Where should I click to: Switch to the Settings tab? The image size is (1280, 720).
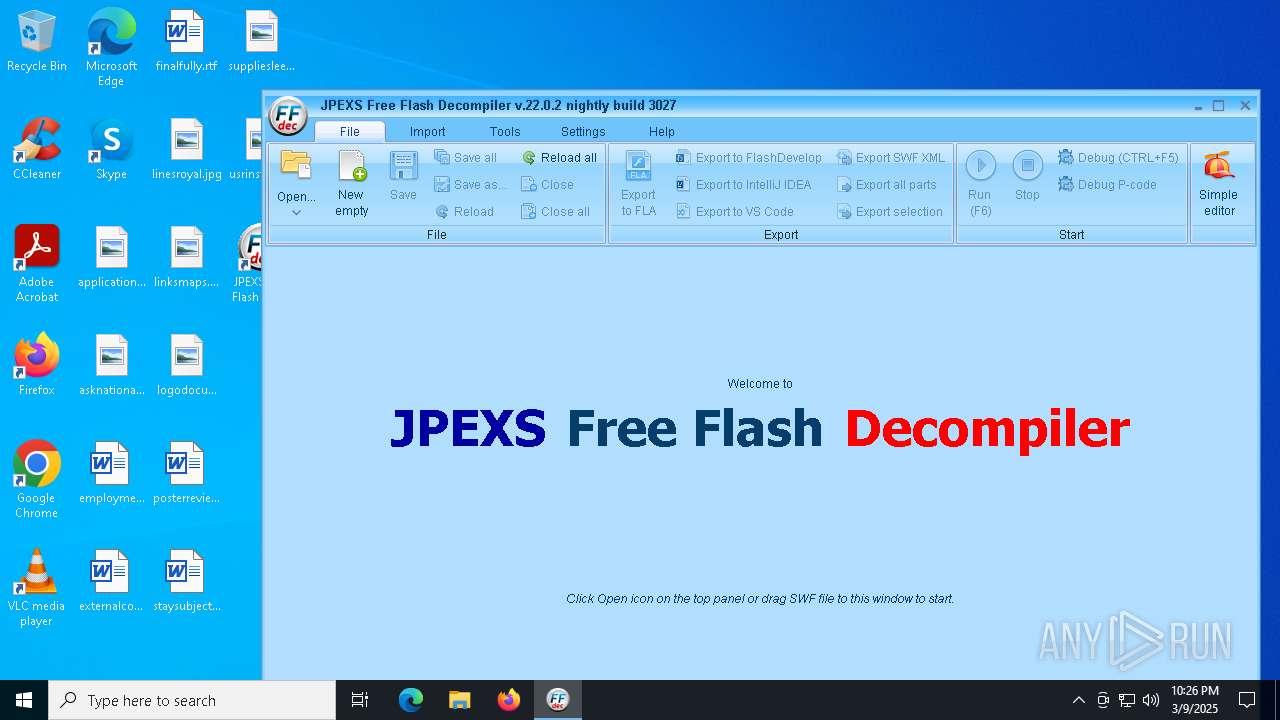(x=583, y=131)
